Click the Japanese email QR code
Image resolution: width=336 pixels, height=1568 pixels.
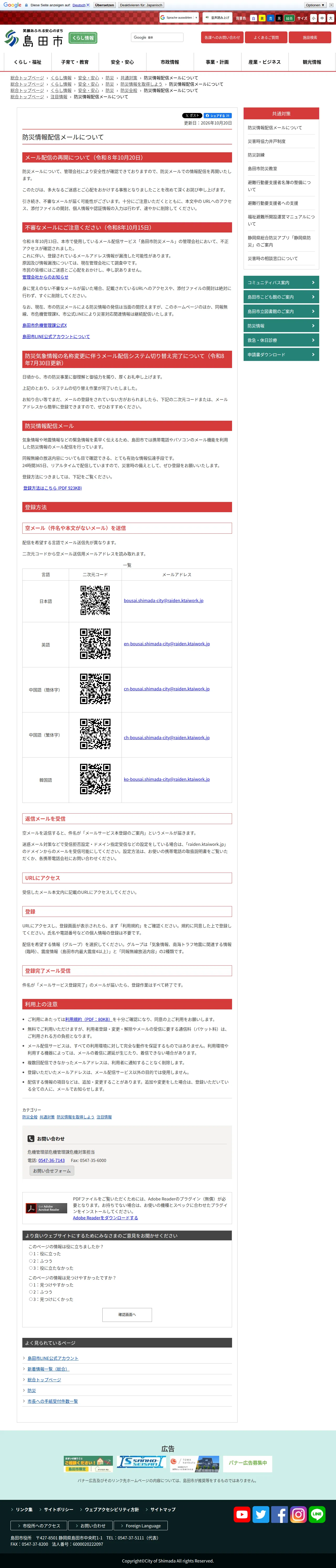click(x=95, y=601)
